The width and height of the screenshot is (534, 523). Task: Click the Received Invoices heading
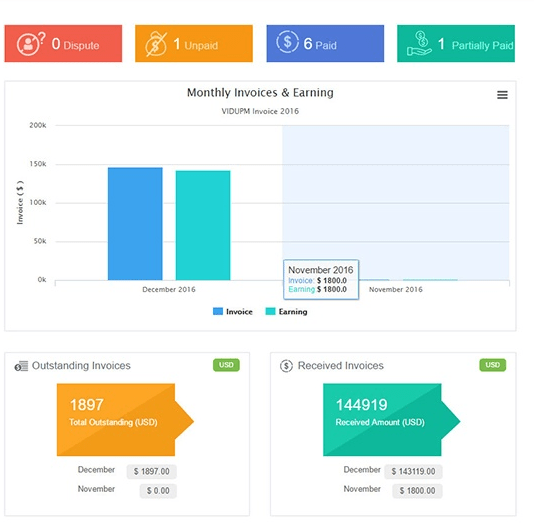341,366
